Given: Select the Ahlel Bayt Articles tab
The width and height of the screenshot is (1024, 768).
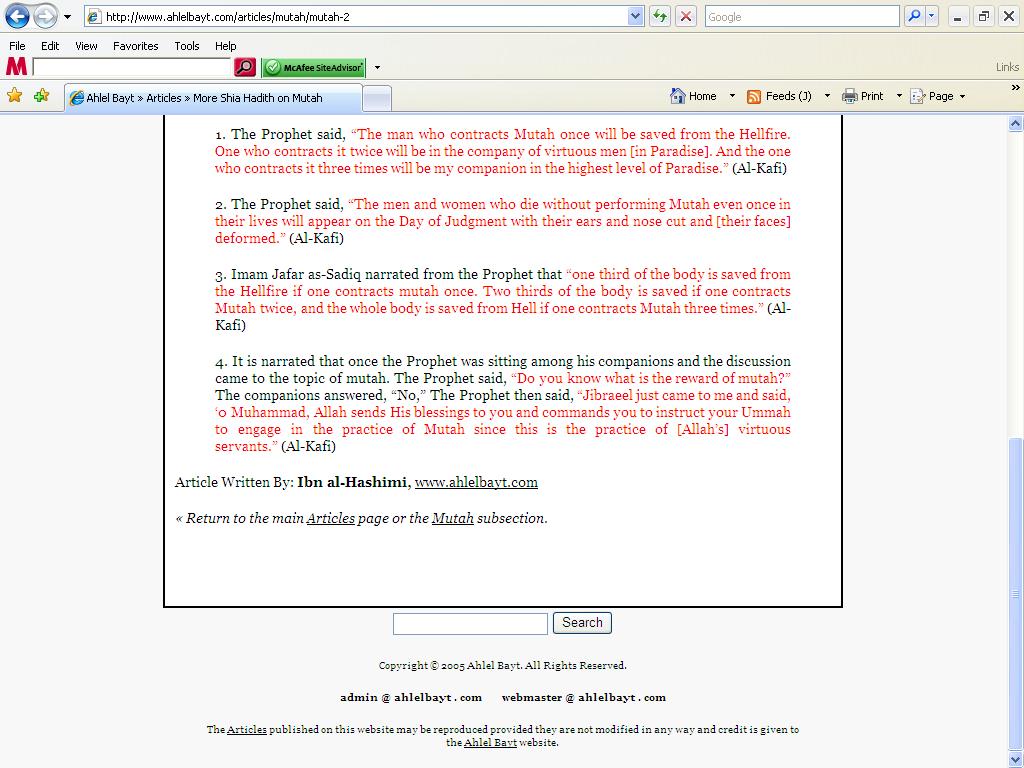Looking at the screenshot, I should tap(213, 98).
